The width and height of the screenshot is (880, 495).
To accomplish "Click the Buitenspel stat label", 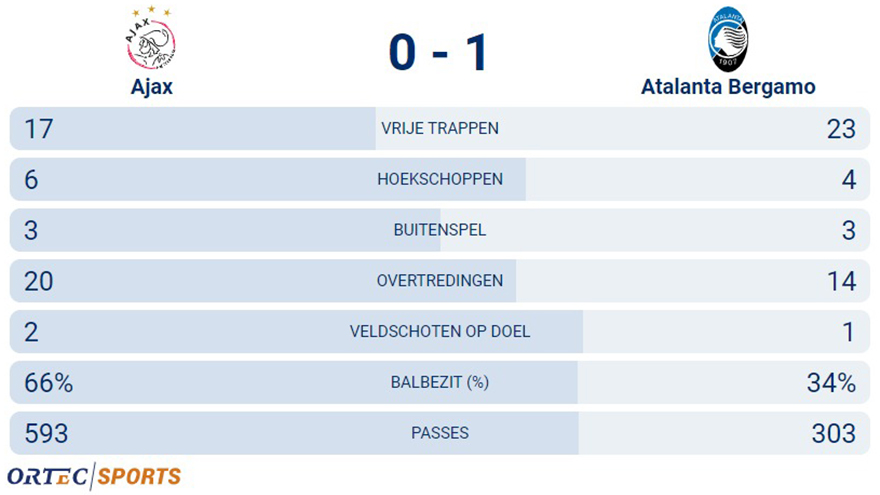I will click(440, 230).
